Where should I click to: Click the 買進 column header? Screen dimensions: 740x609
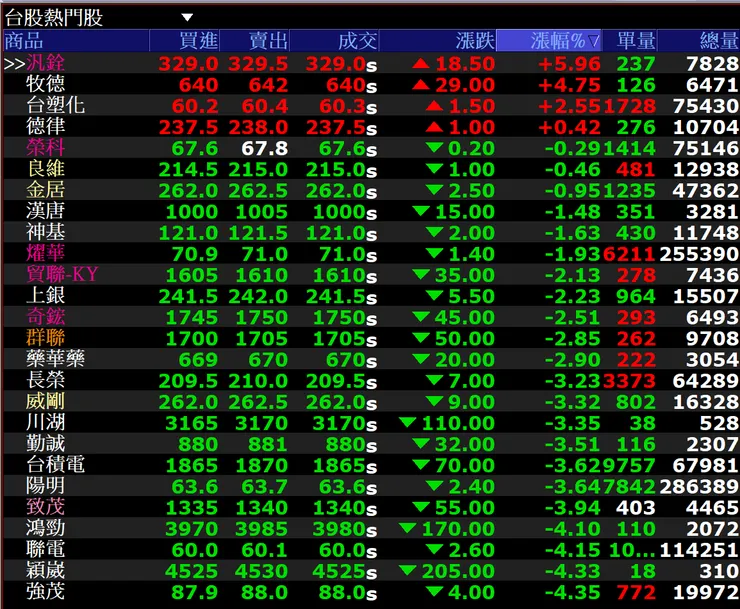[x=185, y=41]
